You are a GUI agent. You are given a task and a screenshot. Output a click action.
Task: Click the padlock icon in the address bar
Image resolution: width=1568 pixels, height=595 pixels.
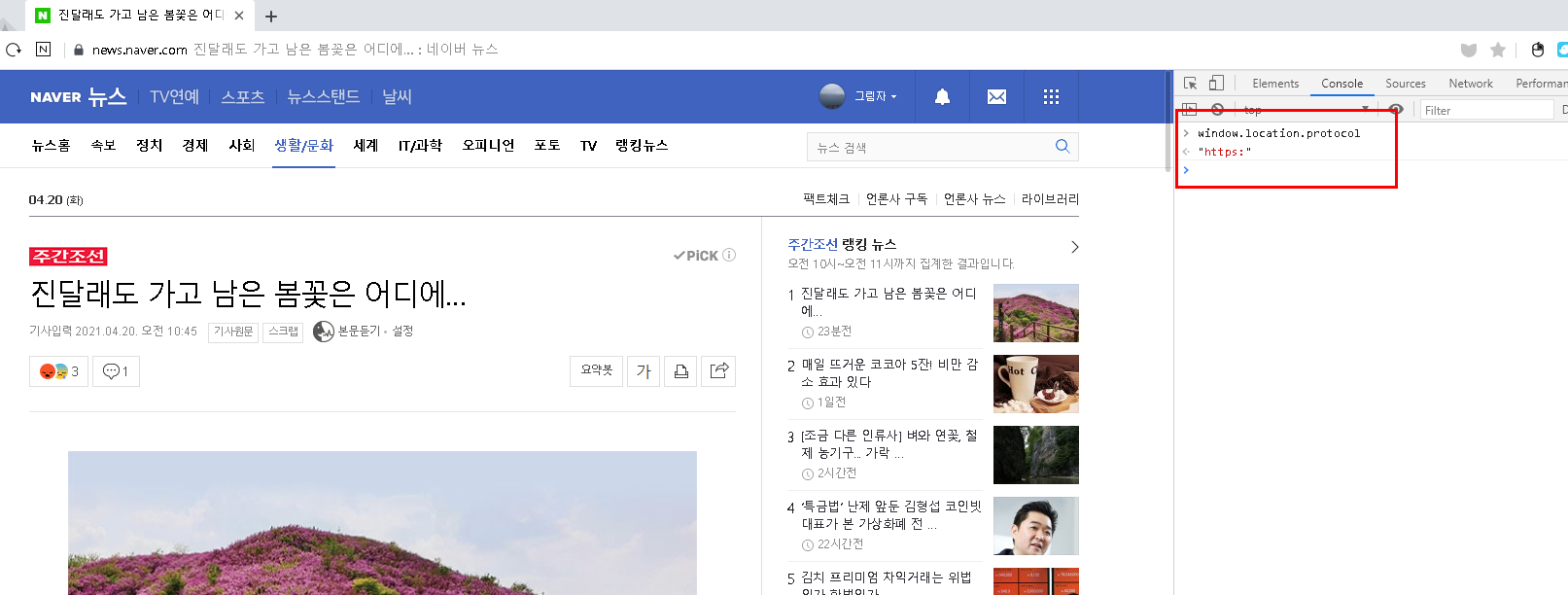pyautogui.click(x=79, y=50)
